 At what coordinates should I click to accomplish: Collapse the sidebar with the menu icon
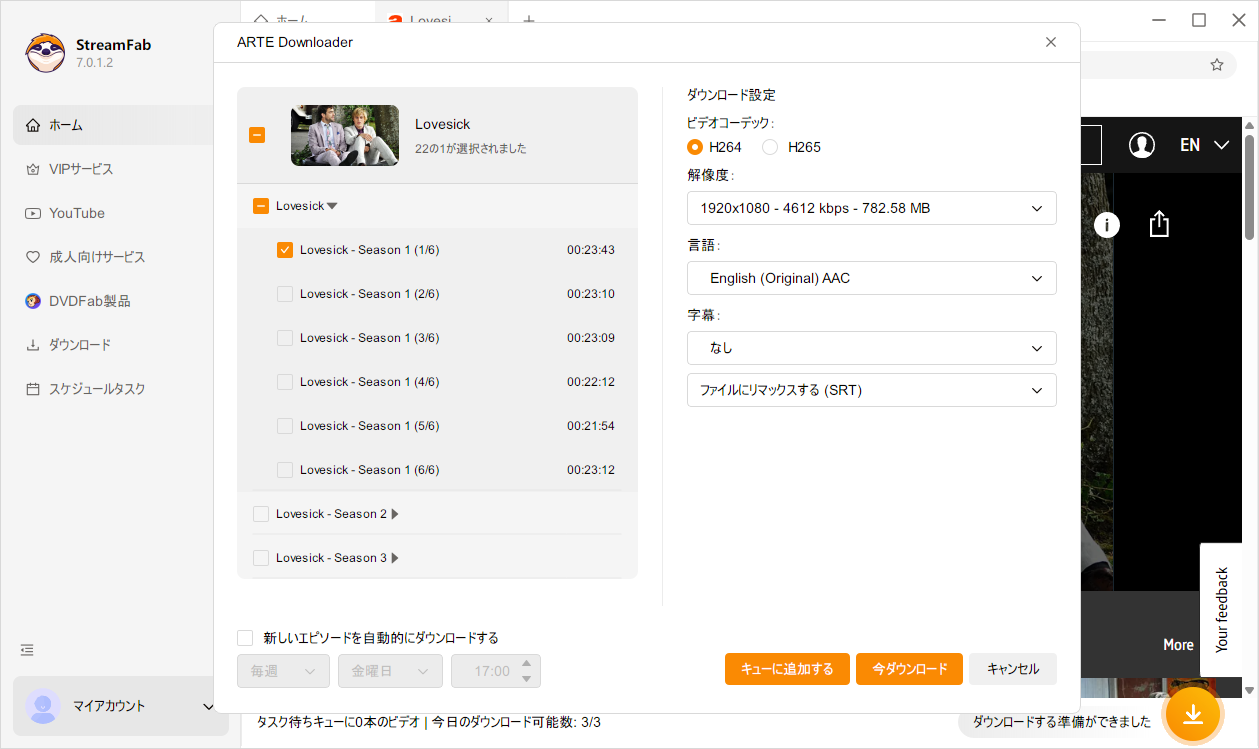[28, 650]
